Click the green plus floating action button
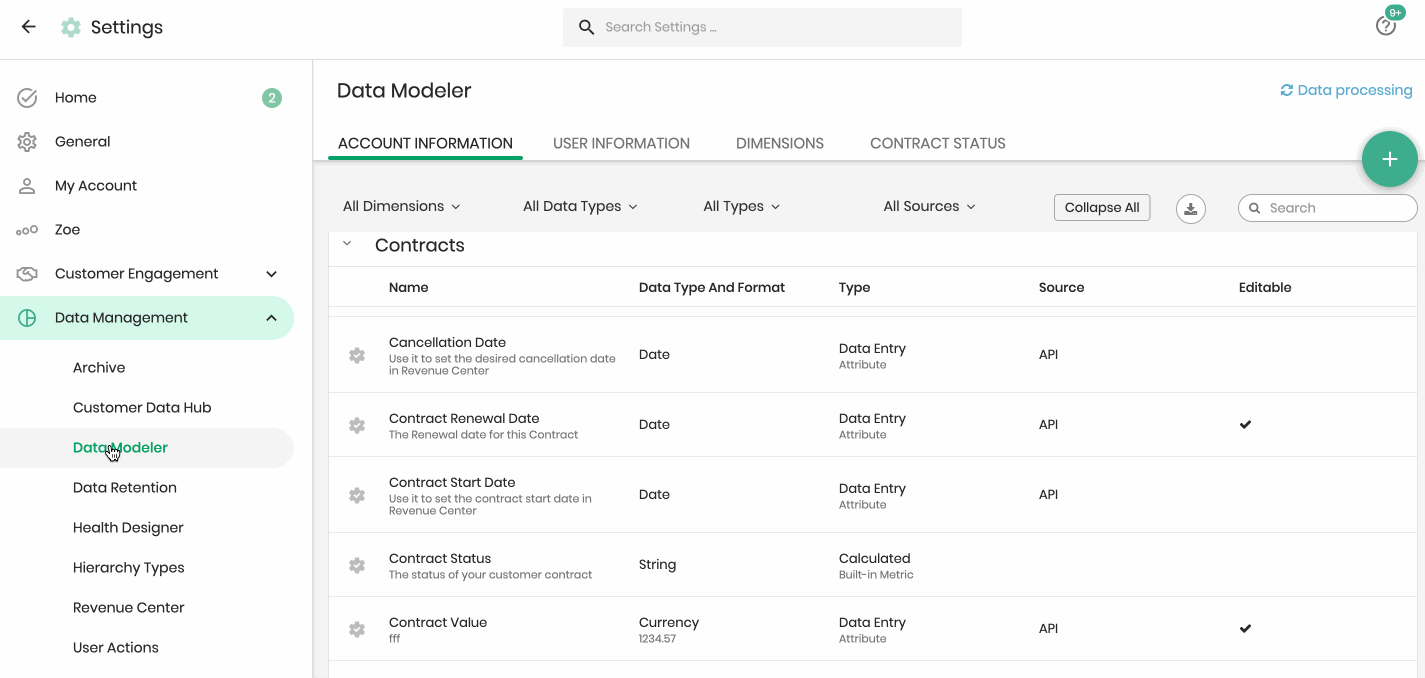This screenshot has width=1425, height=678. pyautogui.click(x=1389, y=159)
